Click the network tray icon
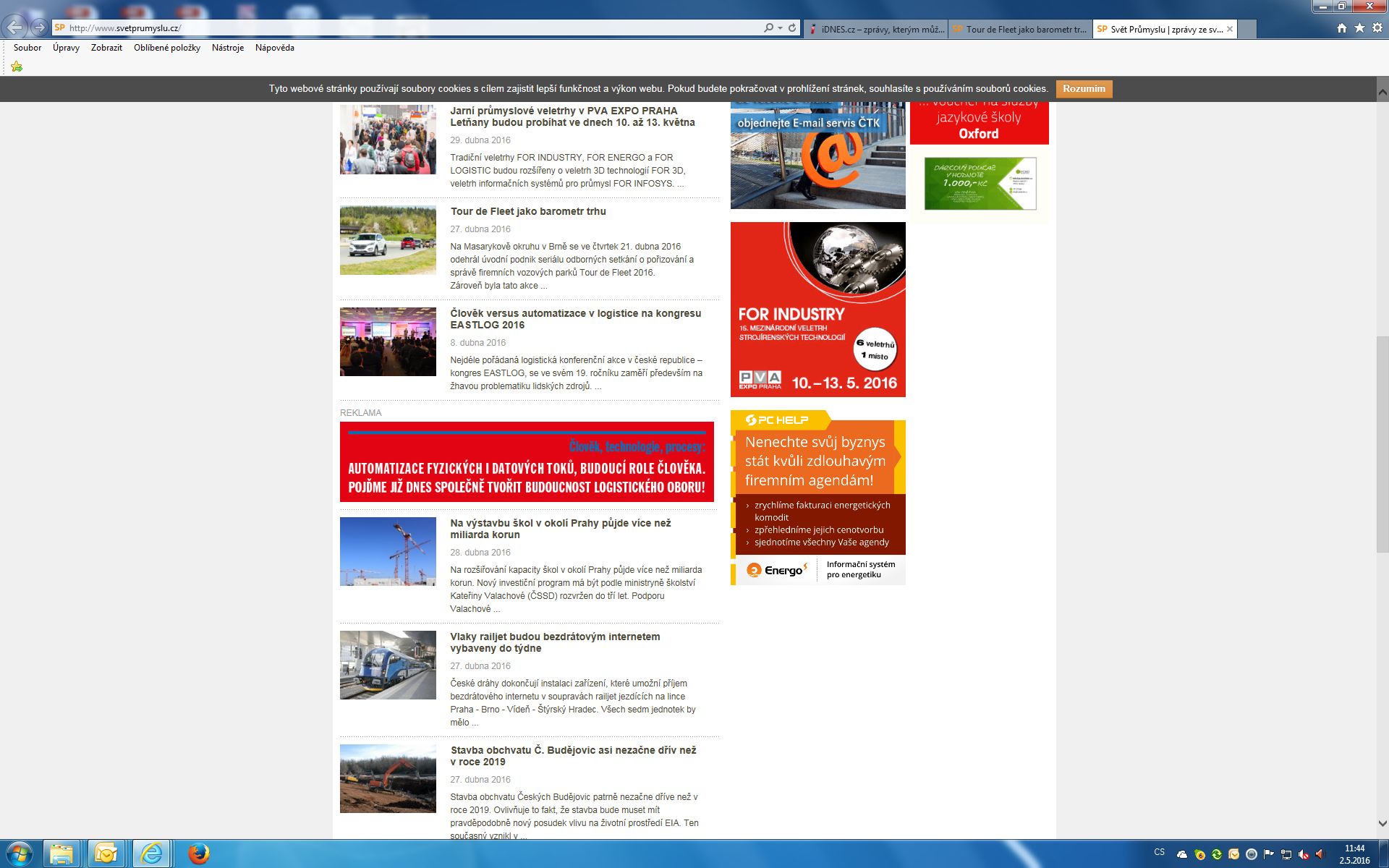 (x=1286, y=854)
